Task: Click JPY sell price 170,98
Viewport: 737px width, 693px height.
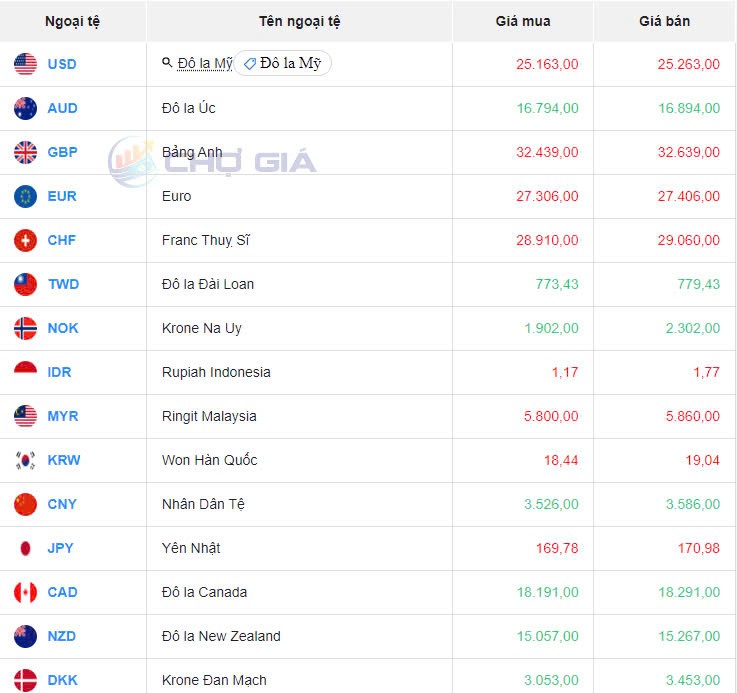Action: (698, 548)
